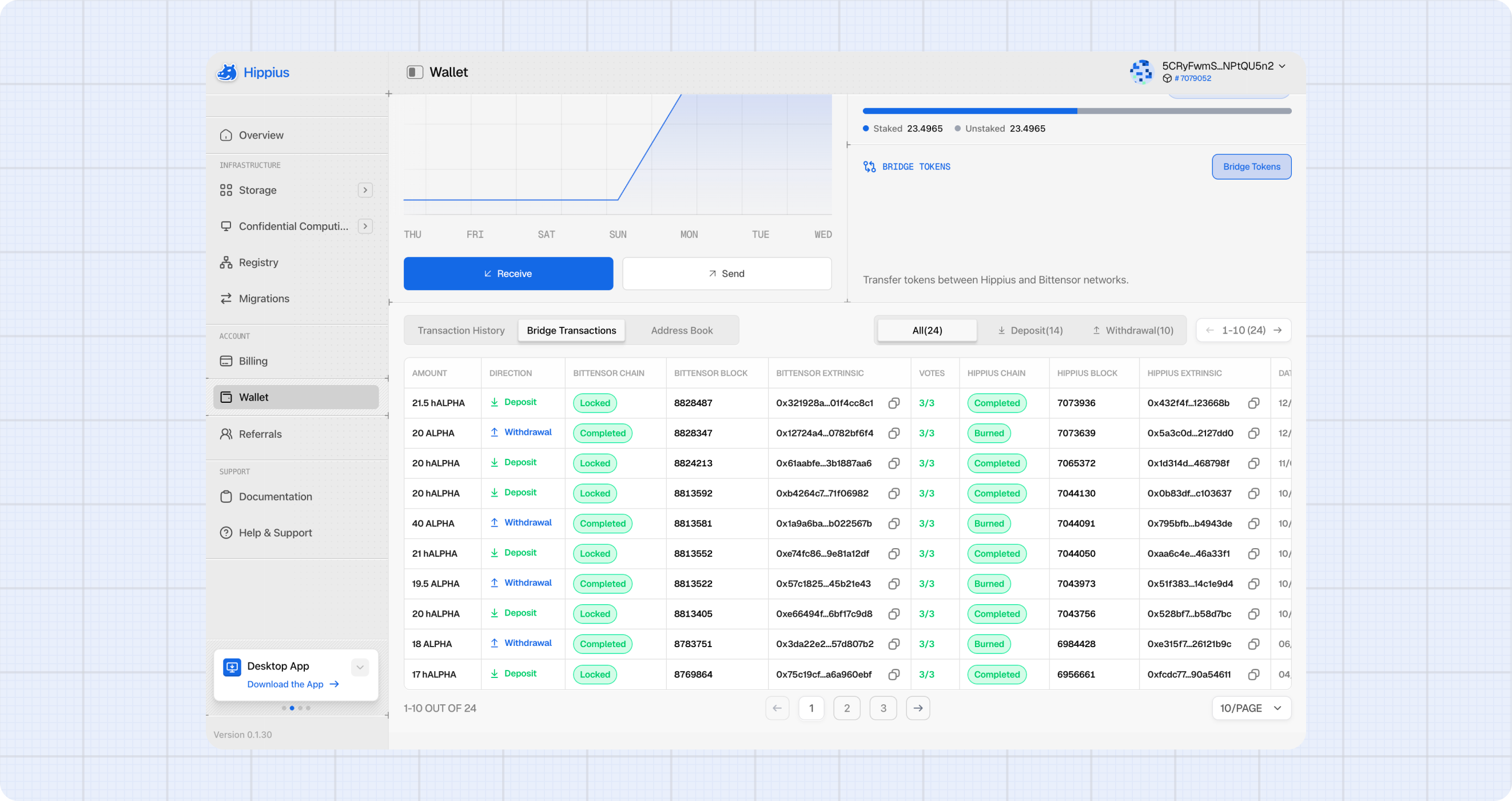This screenshot has width=1512, height=801.
Task: Go to page 3 of results
Action: [x=883, y=708]
